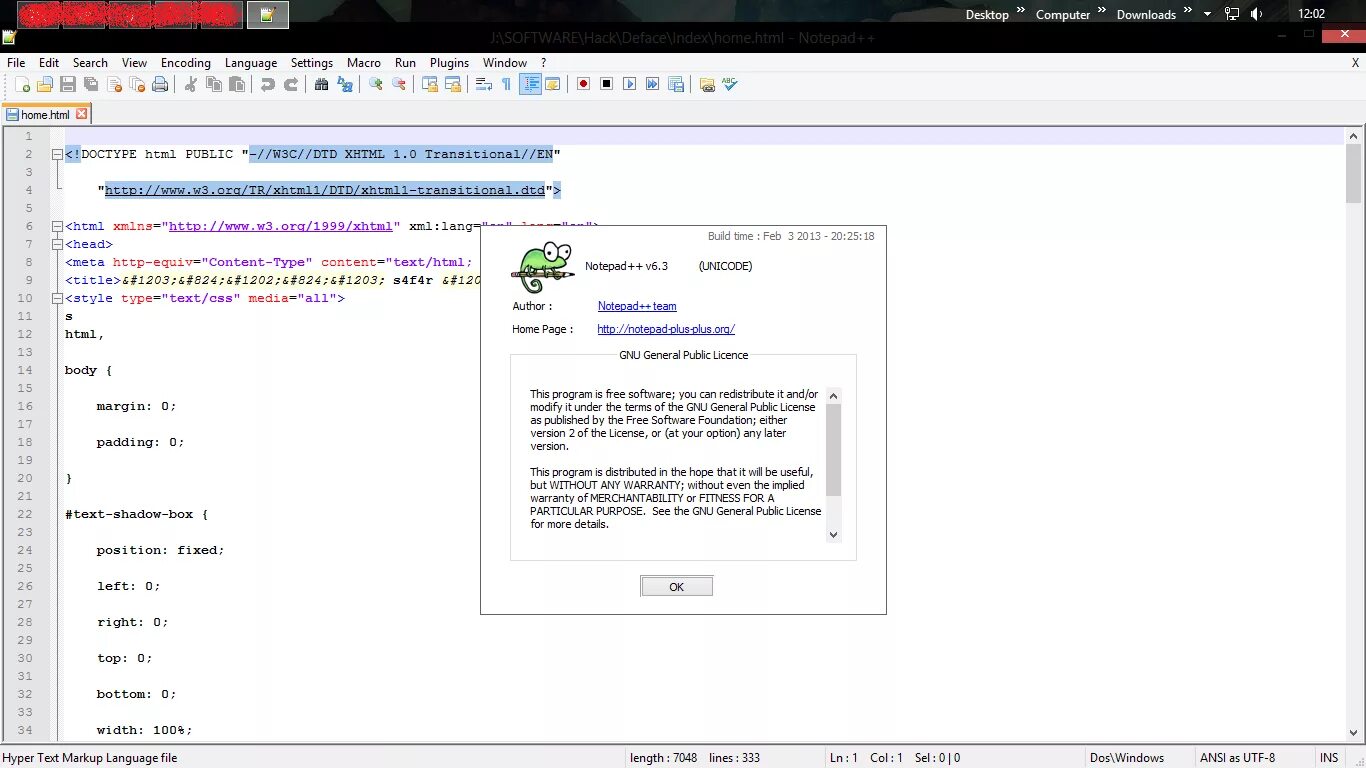Viewport: 1366px width, 768px height.
Task: Click the network icon in system tray
Action: tap(1232, 14)
